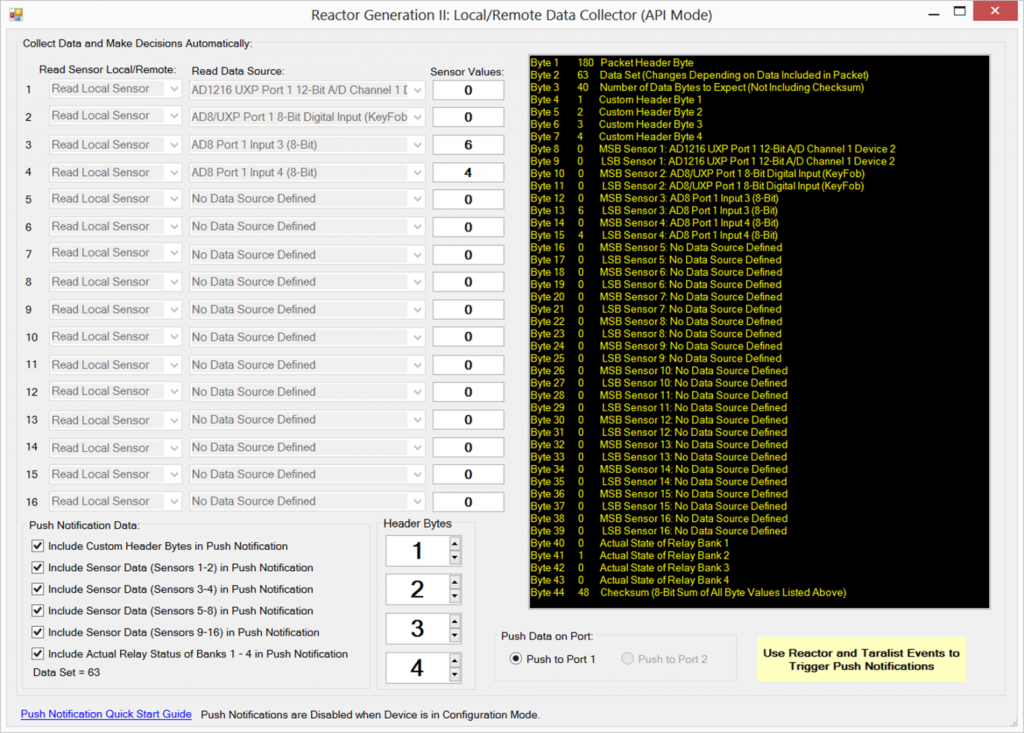1024x733 pixels.
Task: Select the Push to Port 1 radio button
Action: (x=516, y=659)
